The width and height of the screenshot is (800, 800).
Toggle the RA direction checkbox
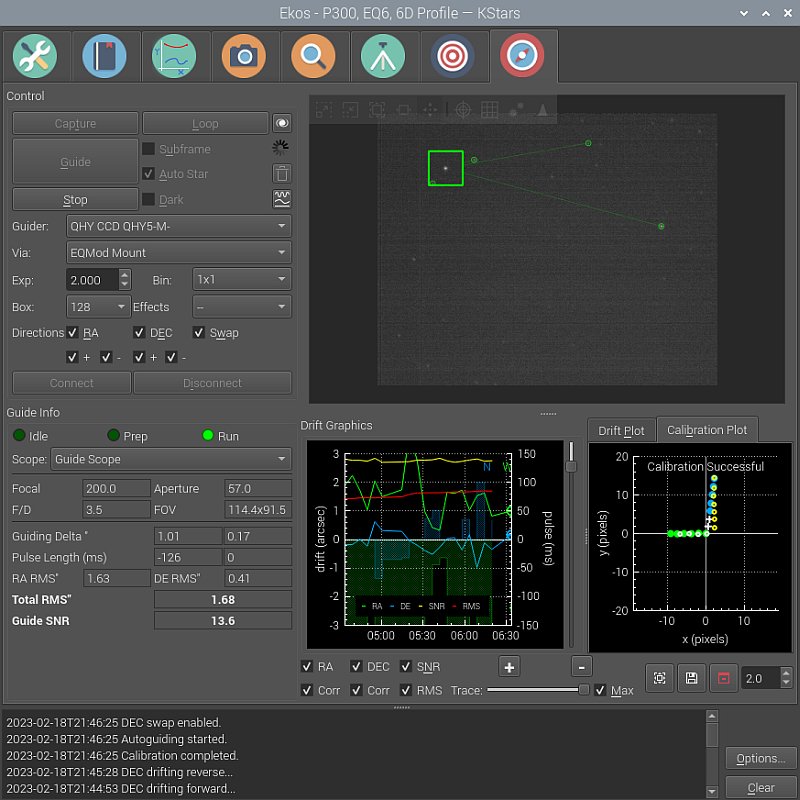[x=72, y=333]
